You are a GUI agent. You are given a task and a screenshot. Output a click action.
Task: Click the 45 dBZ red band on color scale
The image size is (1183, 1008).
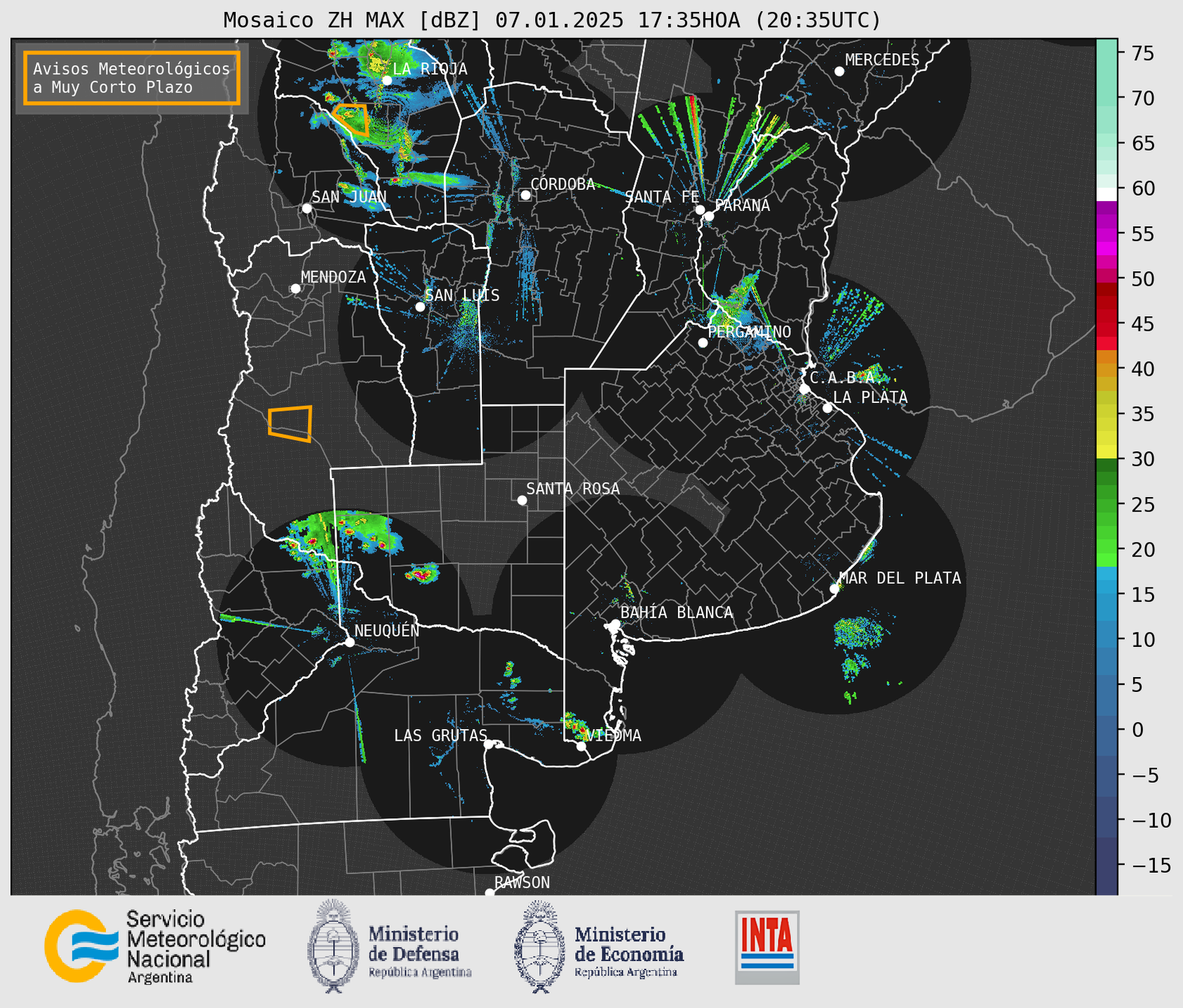pos(1107,324)
